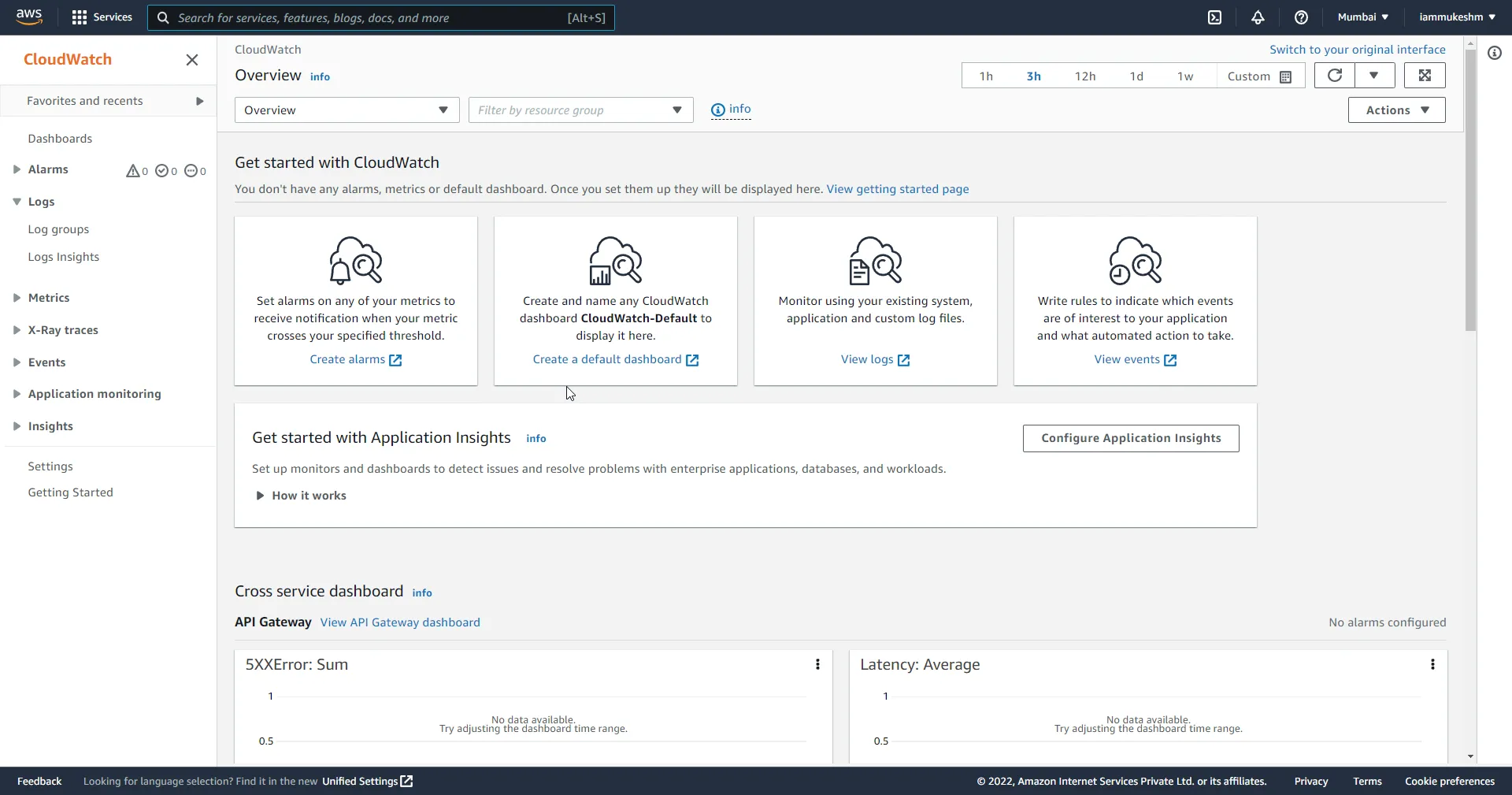Click Configure Application Insights
This screenshot has width=1512, height=795.
click(1130, 438)
